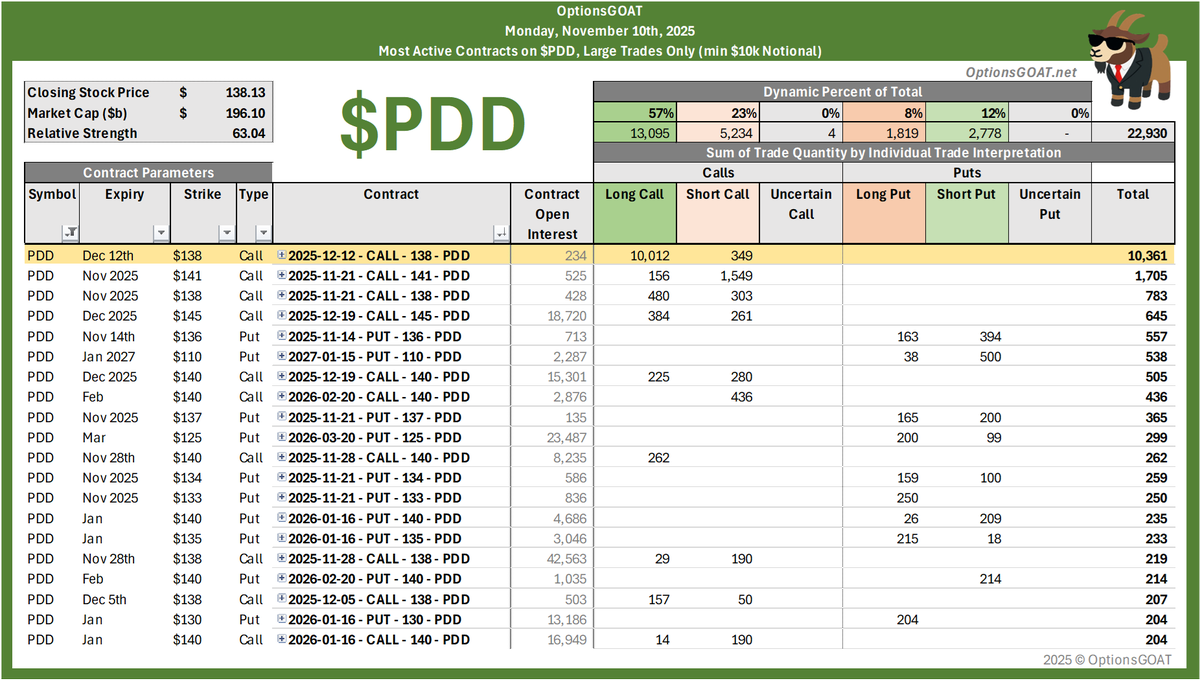Screen dimensions: 1200x680
Task: Click the Contract Parameters header cell
Action: click(148, 173)
